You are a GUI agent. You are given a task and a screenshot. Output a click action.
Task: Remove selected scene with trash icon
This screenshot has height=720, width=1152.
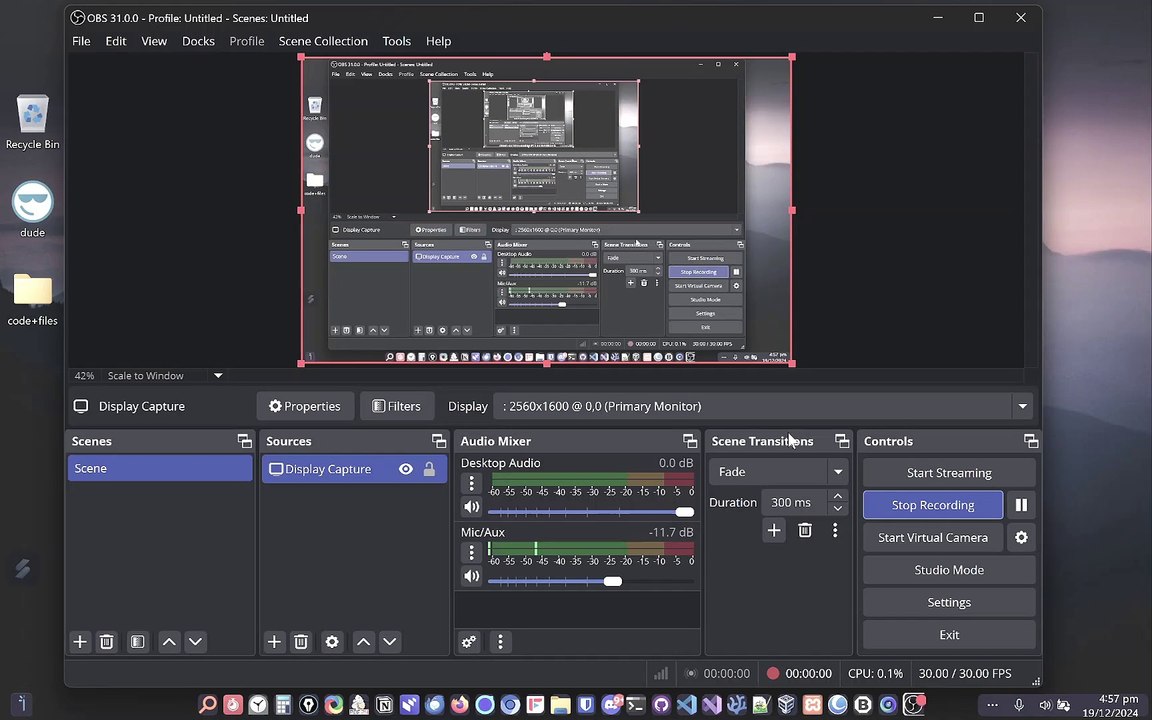[107, 641]
